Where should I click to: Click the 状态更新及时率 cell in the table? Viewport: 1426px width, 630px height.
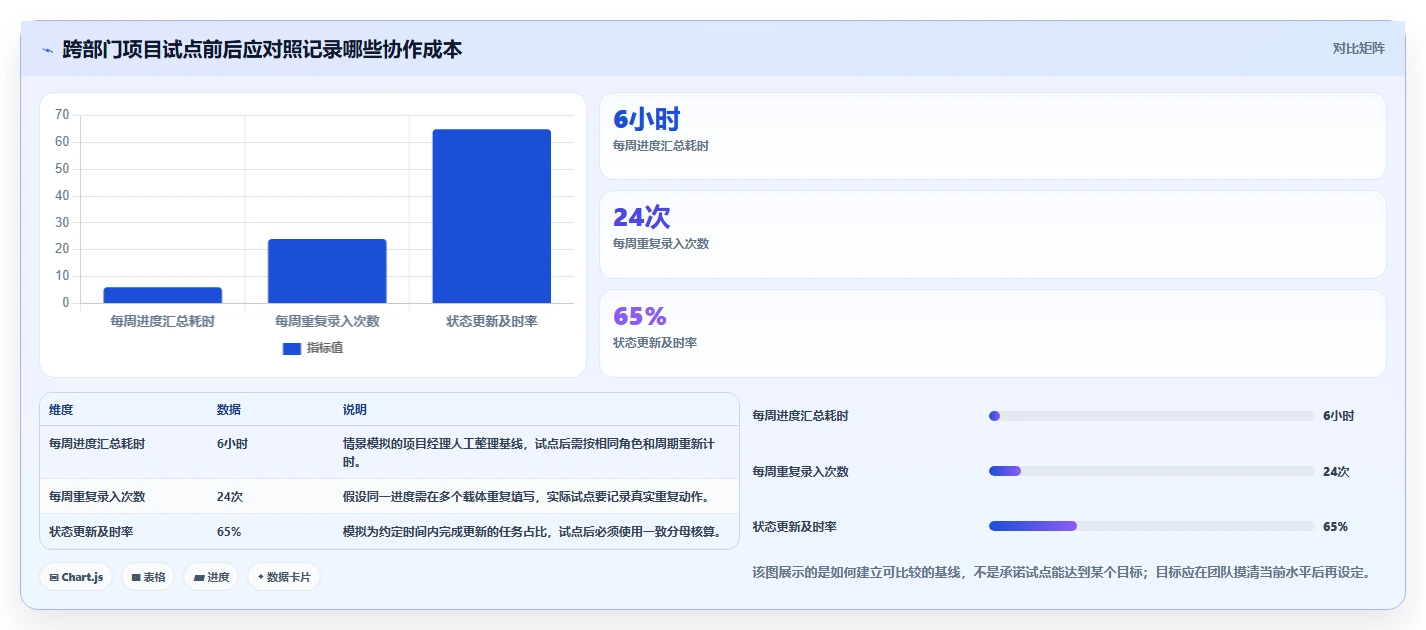[x=91, y=531]
